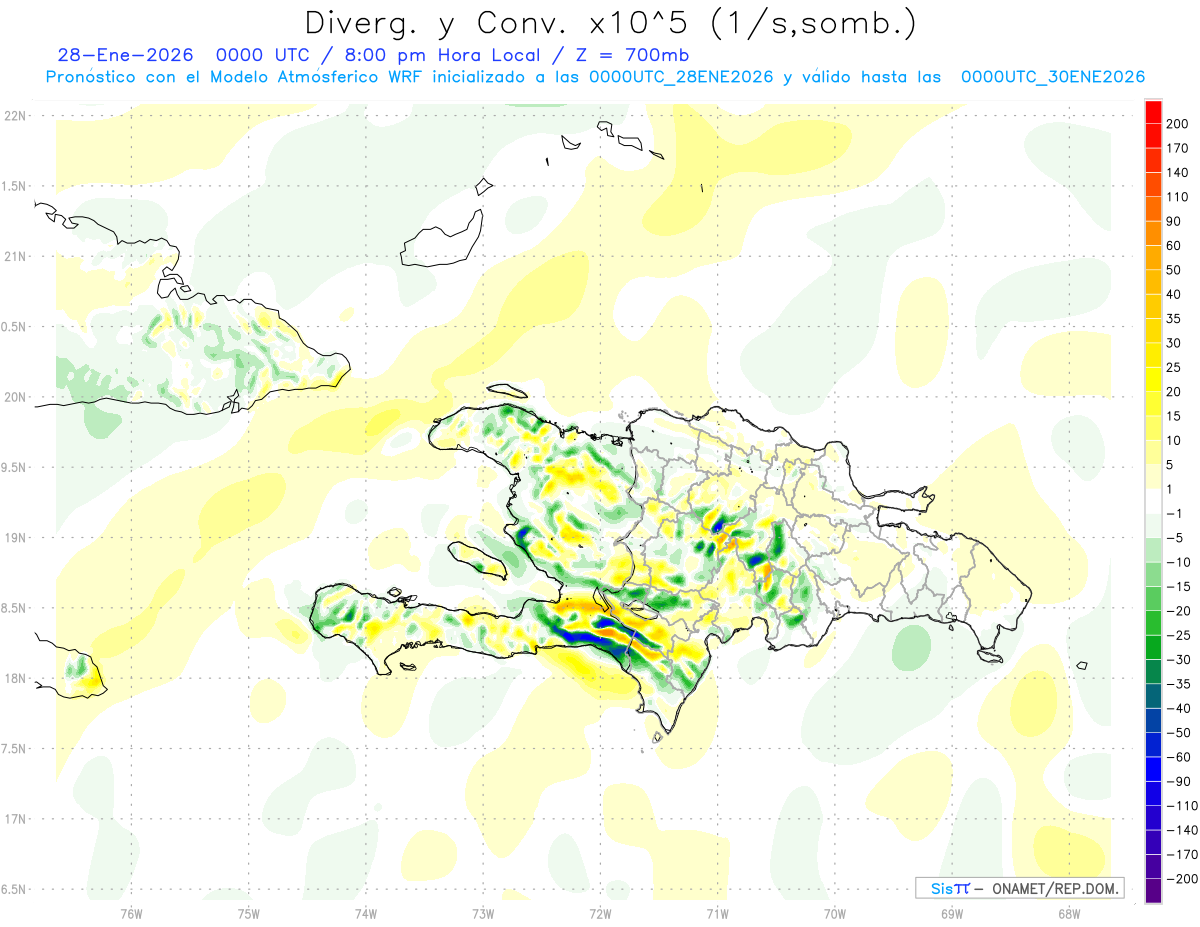Click the '7.5N' latitude label
Image resolution: width=1200 pixels, height=927 pixels.
tap(14, 749)
